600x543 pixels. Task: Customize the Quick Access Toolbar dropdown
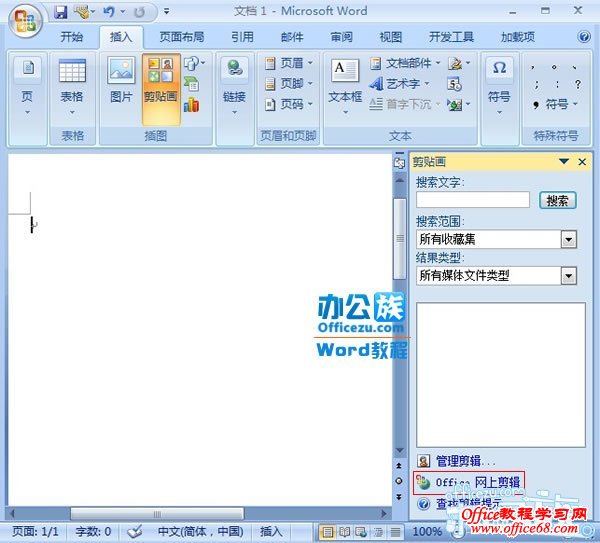(166, 11)
